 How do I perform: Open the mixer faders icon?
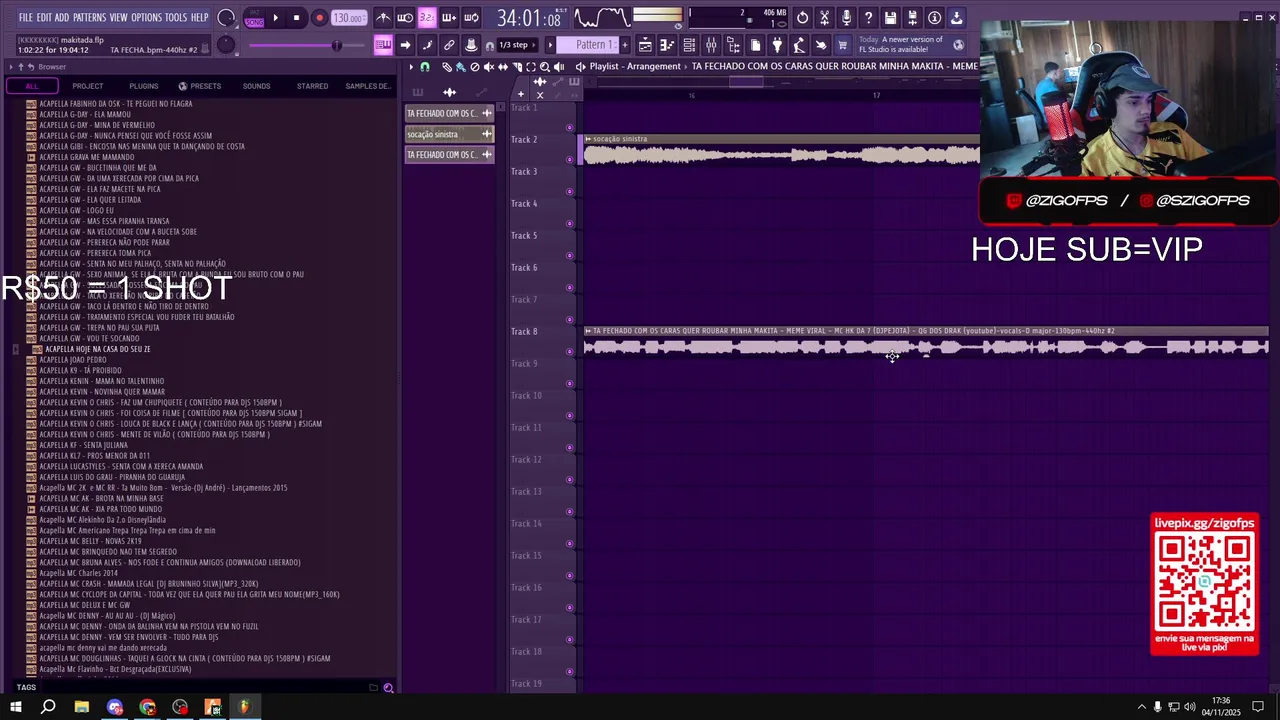[711, 45]
